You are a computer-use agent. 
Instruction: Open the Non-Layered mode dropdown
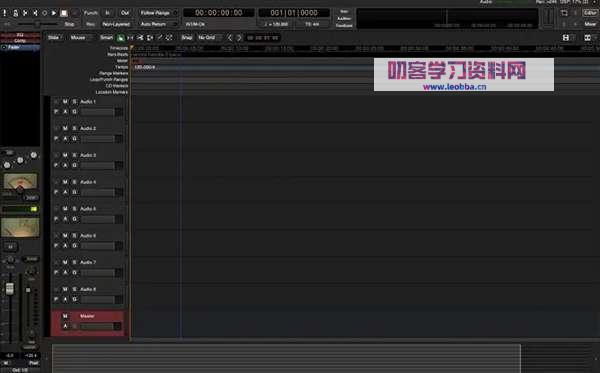click(x=116, y=24)
